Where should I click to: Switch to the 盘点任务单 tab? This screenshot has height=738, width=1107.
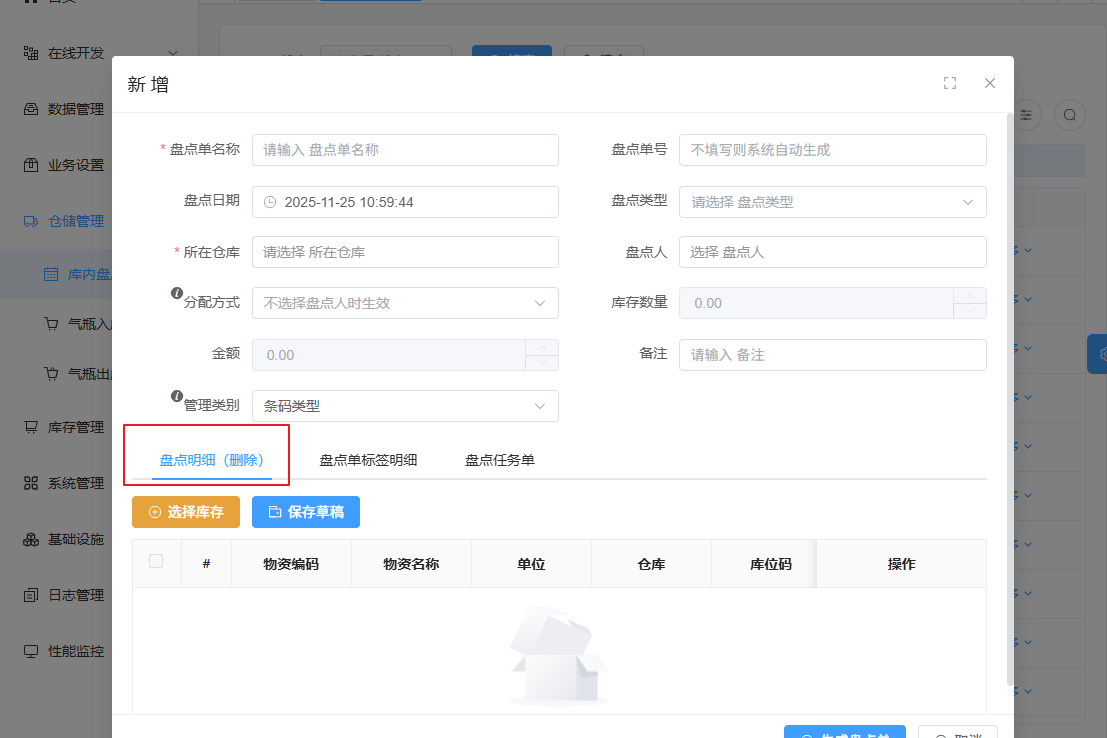point(500,460)
